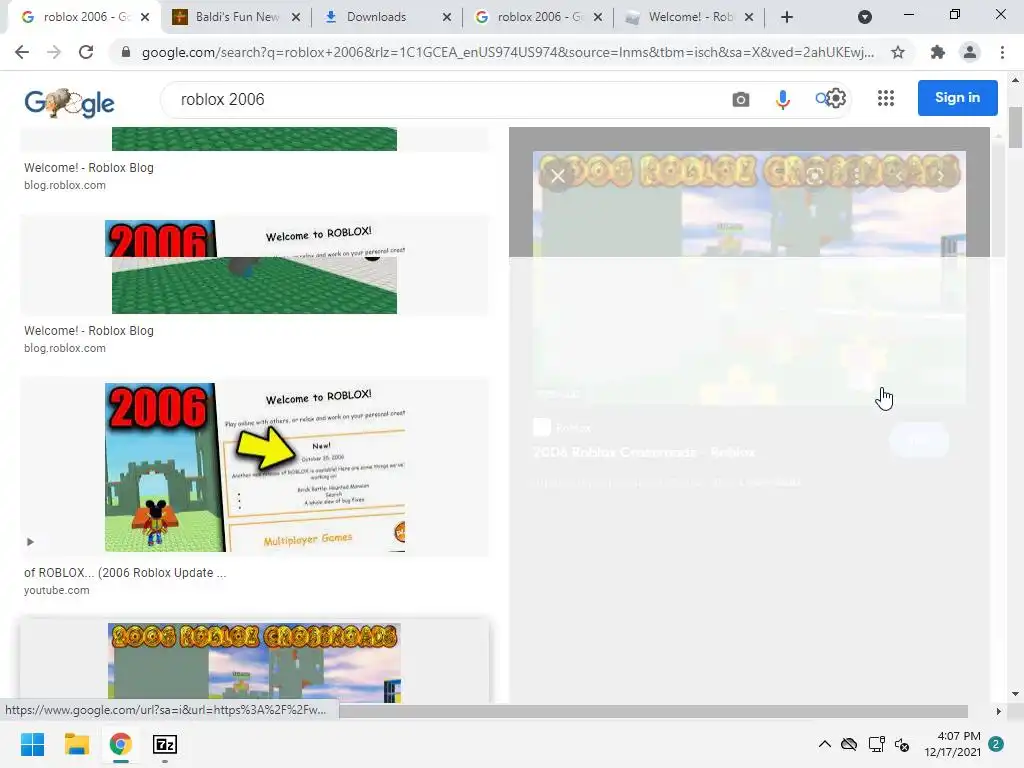This screenshot has width=1024, height=768.
Task: Open the notification center badge
Action: (996, 744)
